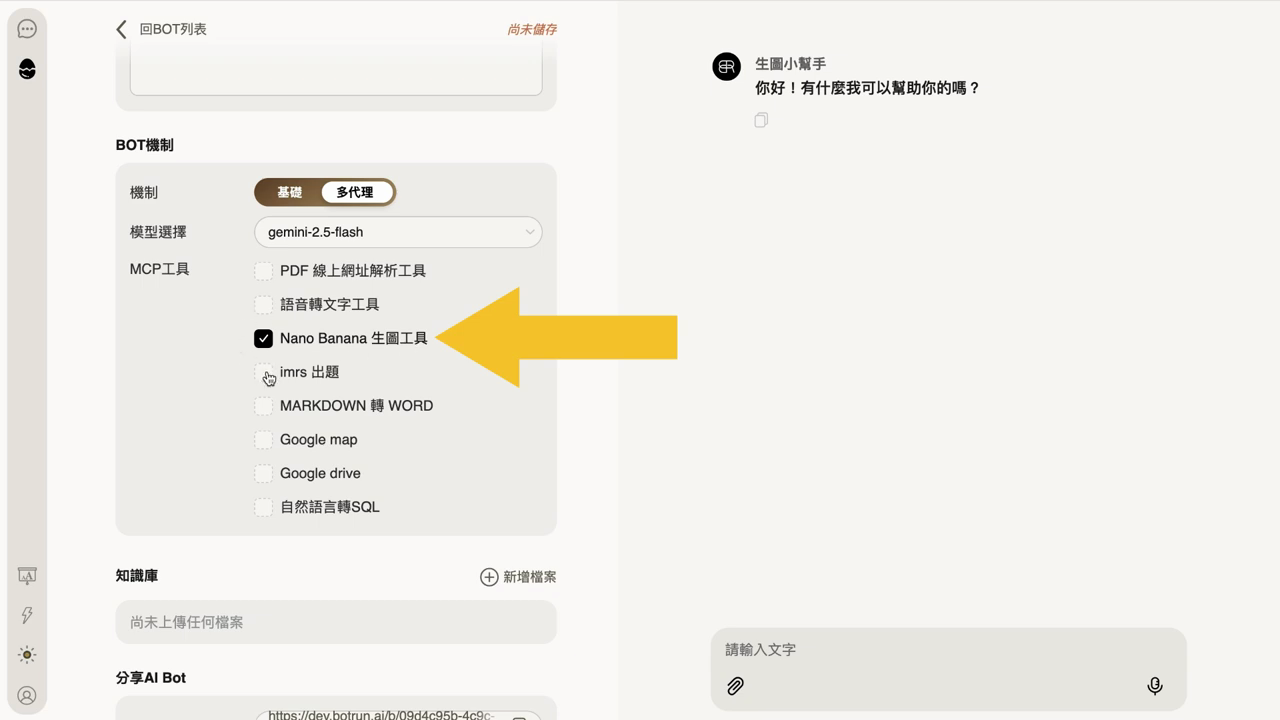The height and width of the screenshot is (720, 1280).
Task: Open the gemini-2.5-flash model dropdown
Action: [x=398, y=232]
